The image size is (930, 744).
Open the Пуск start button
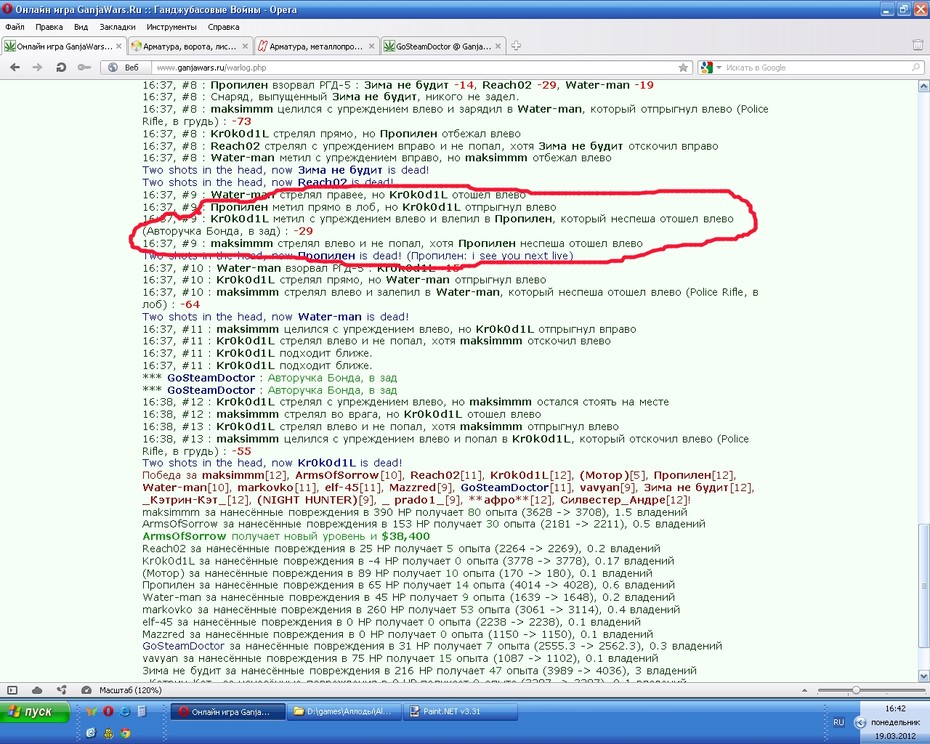coord(35,711)
